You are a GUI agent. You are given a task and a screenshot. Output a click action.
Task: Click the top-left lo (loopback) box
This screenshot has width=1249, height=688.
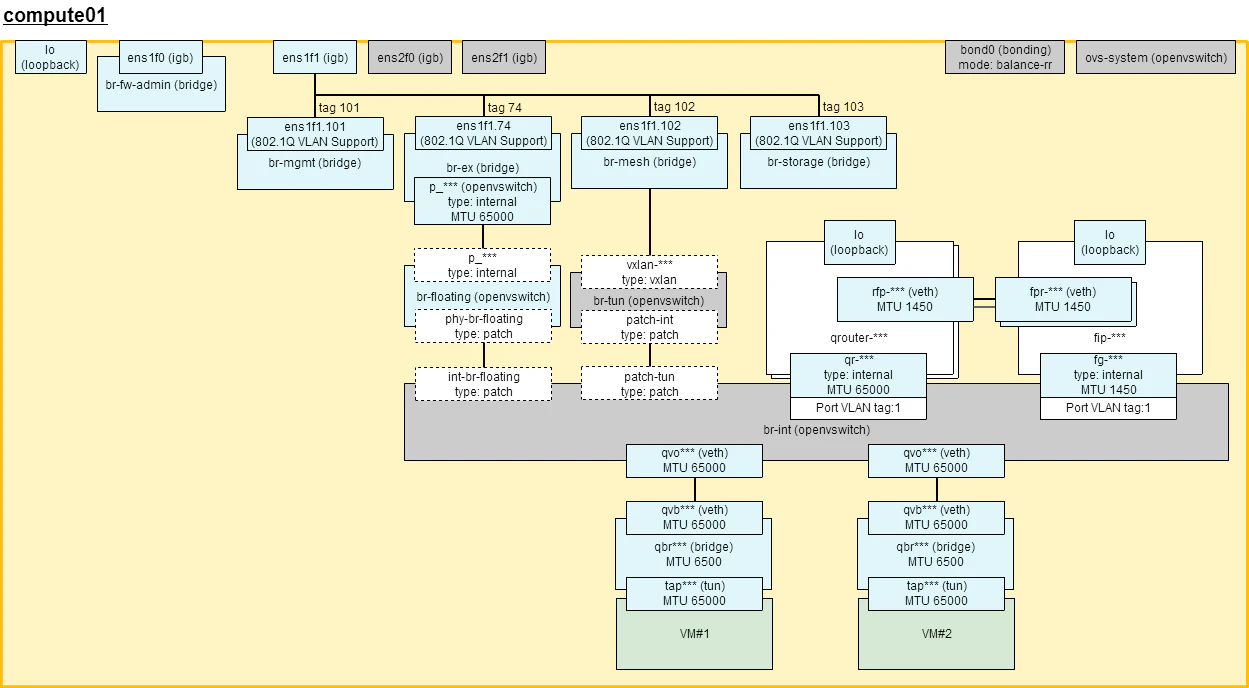coord(51,57)
